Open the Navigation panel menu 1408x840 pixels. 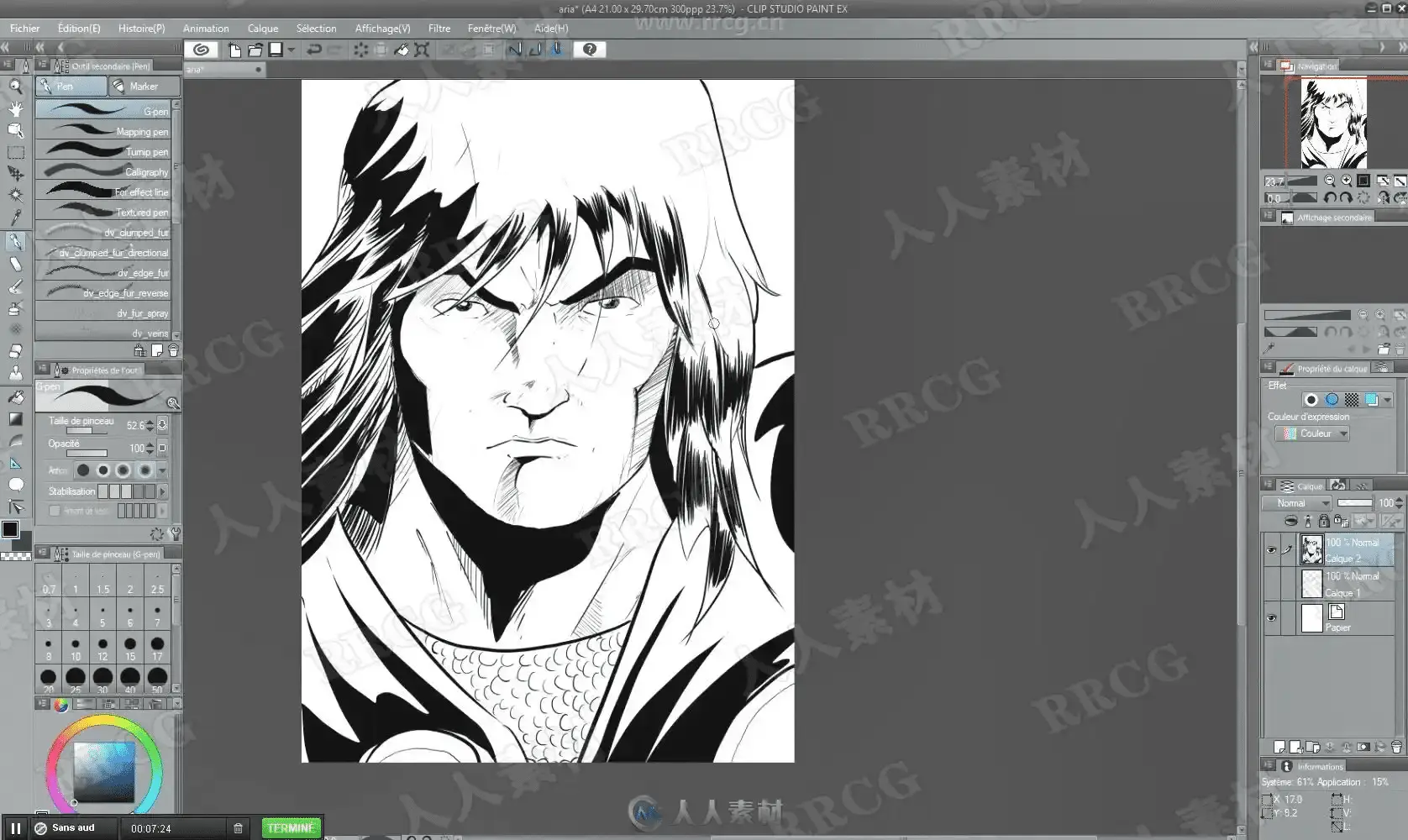tap(1269, 66)
